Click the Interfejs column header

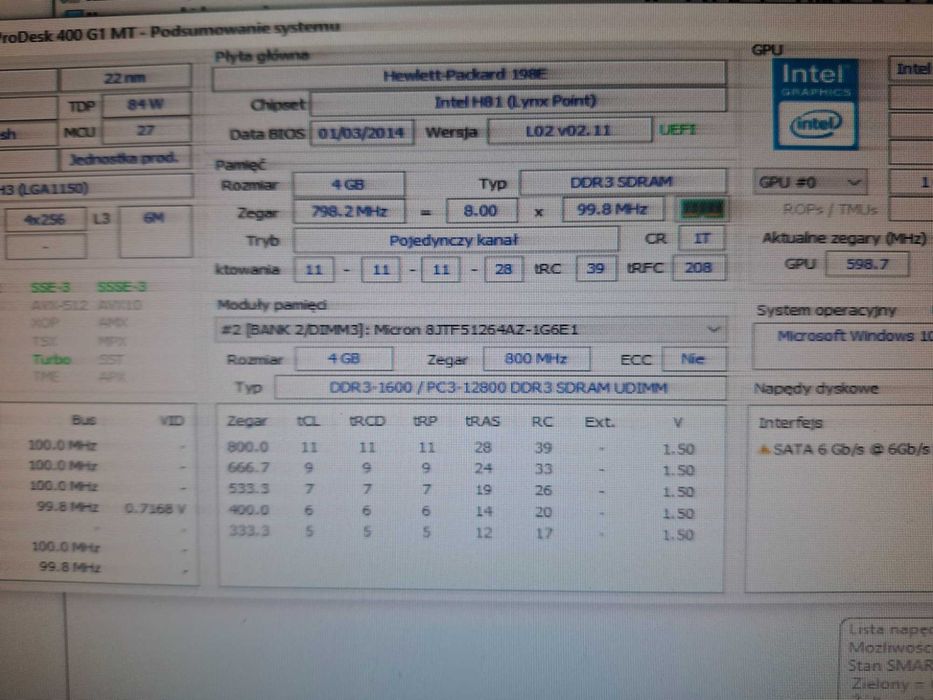[x=791, y=423]
